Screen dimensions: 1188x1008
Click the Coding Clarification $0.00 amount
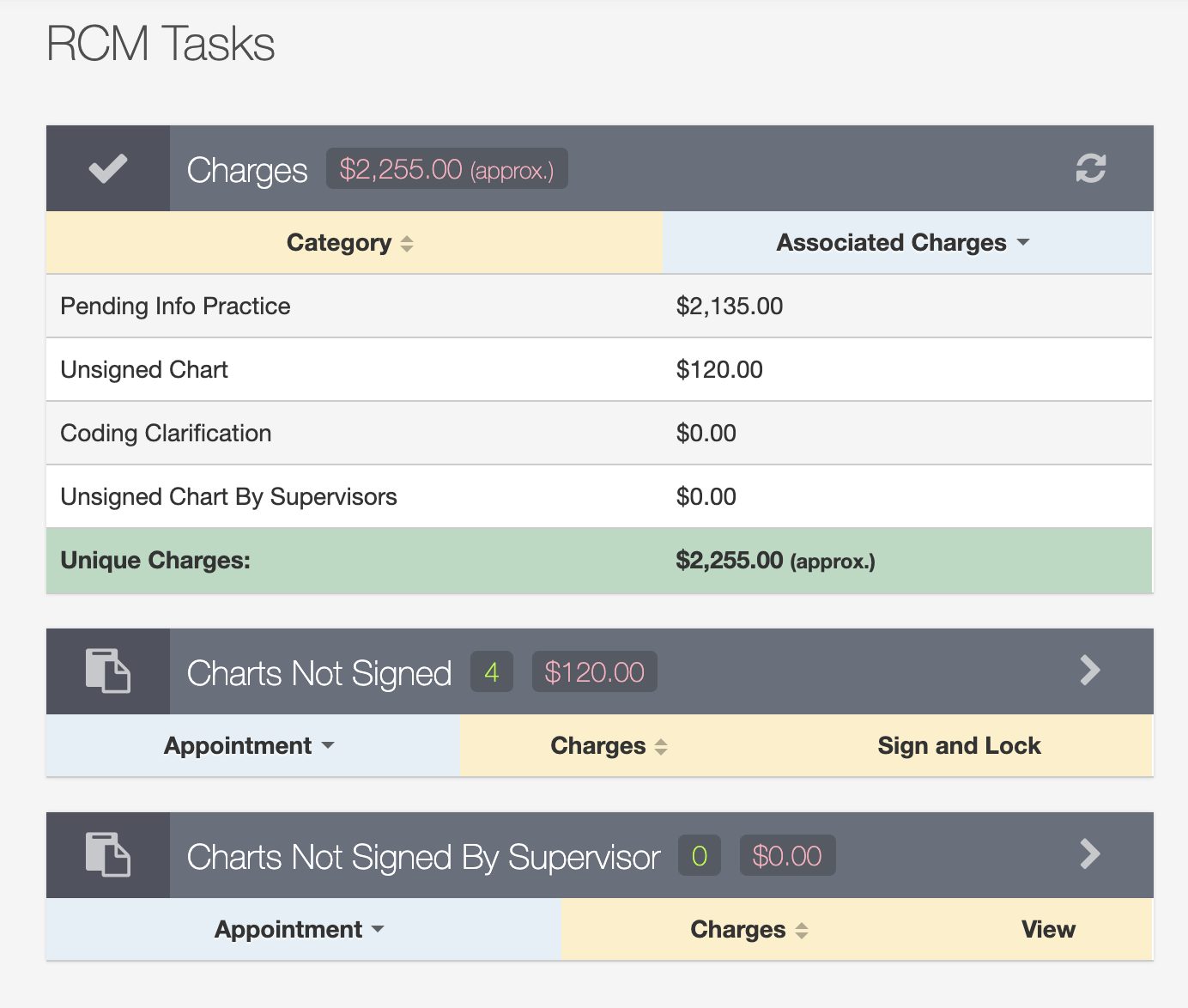pyautogui.click(x=706, y=434)
